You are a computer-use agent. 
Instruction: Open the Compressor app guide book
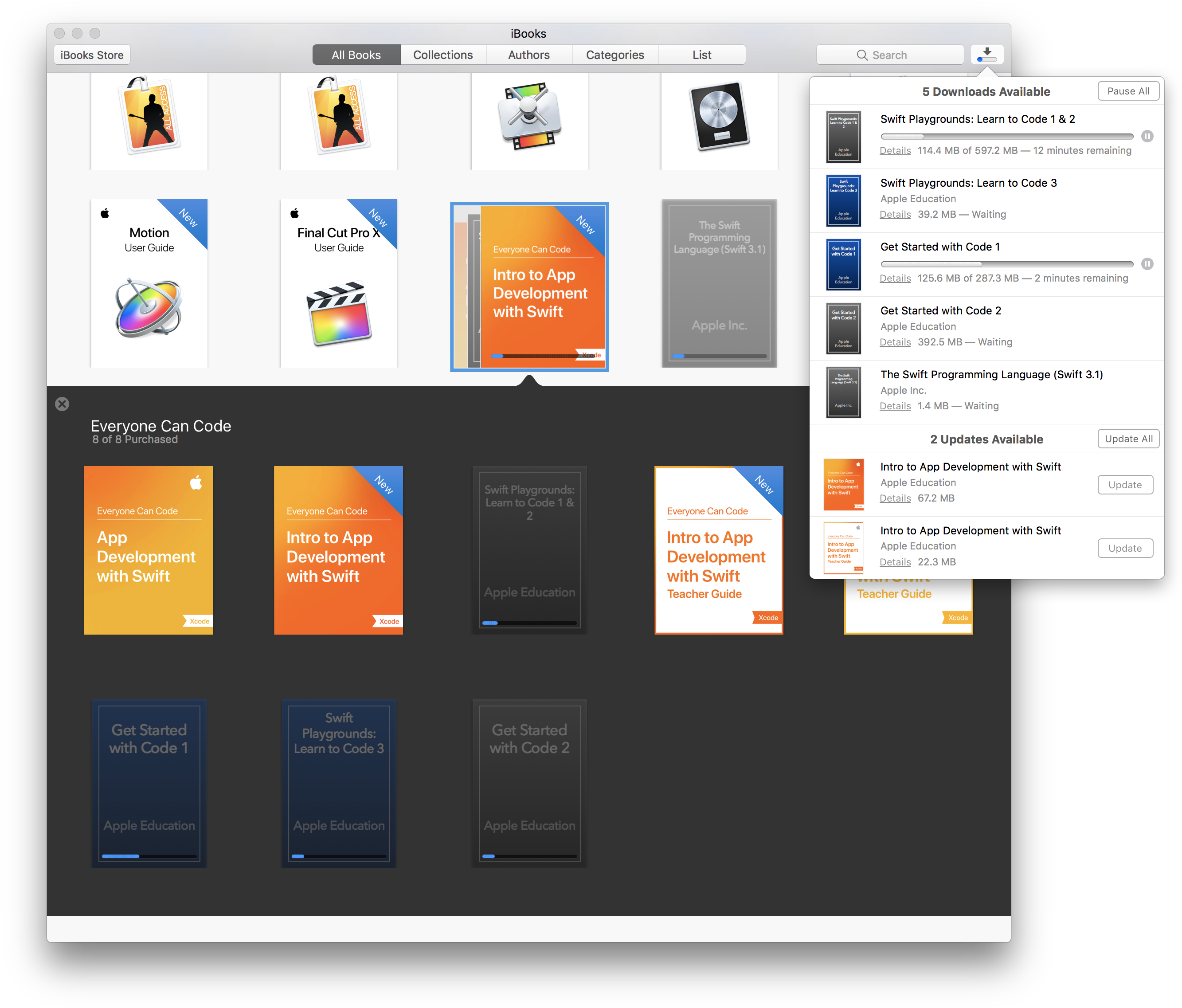pos(529,121)
